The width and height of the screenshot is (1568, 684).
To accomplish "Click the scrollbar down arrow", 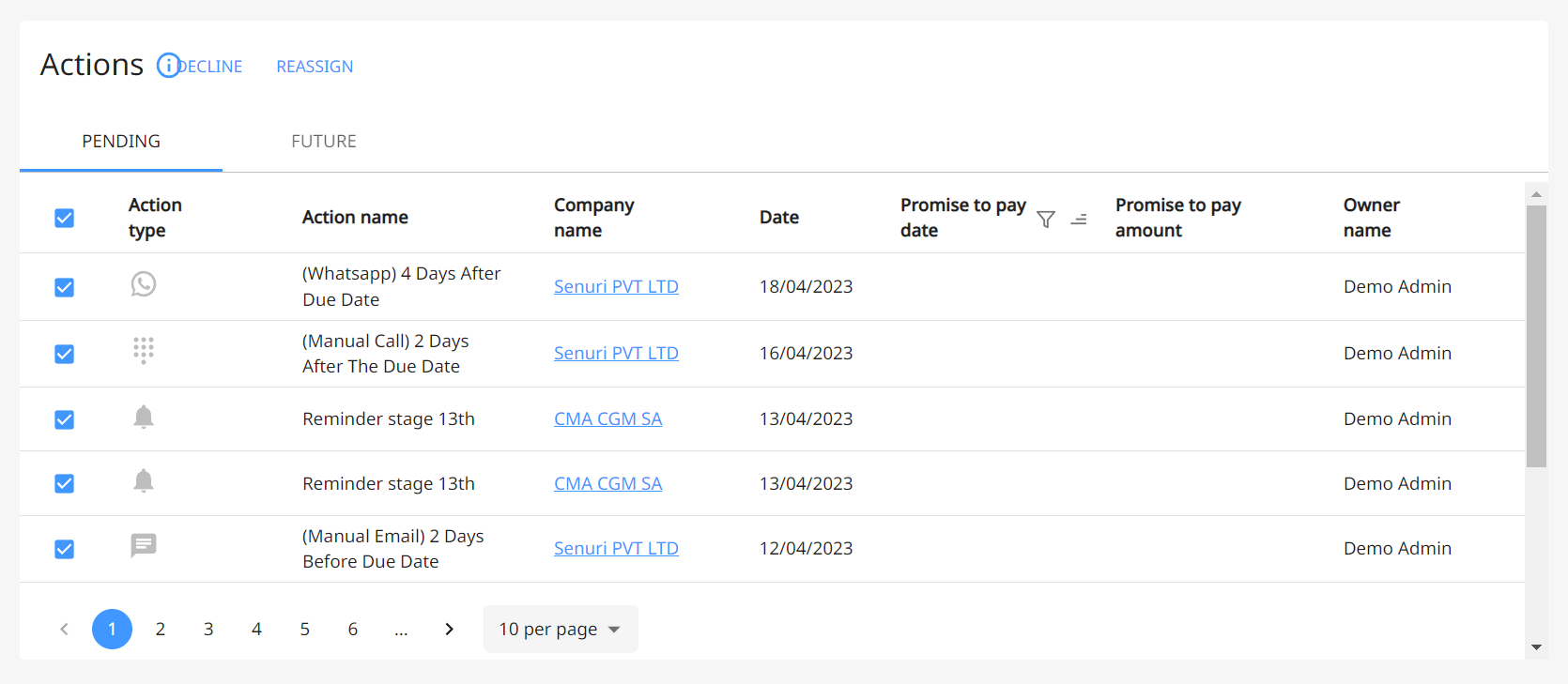I will click(1536, 647).
